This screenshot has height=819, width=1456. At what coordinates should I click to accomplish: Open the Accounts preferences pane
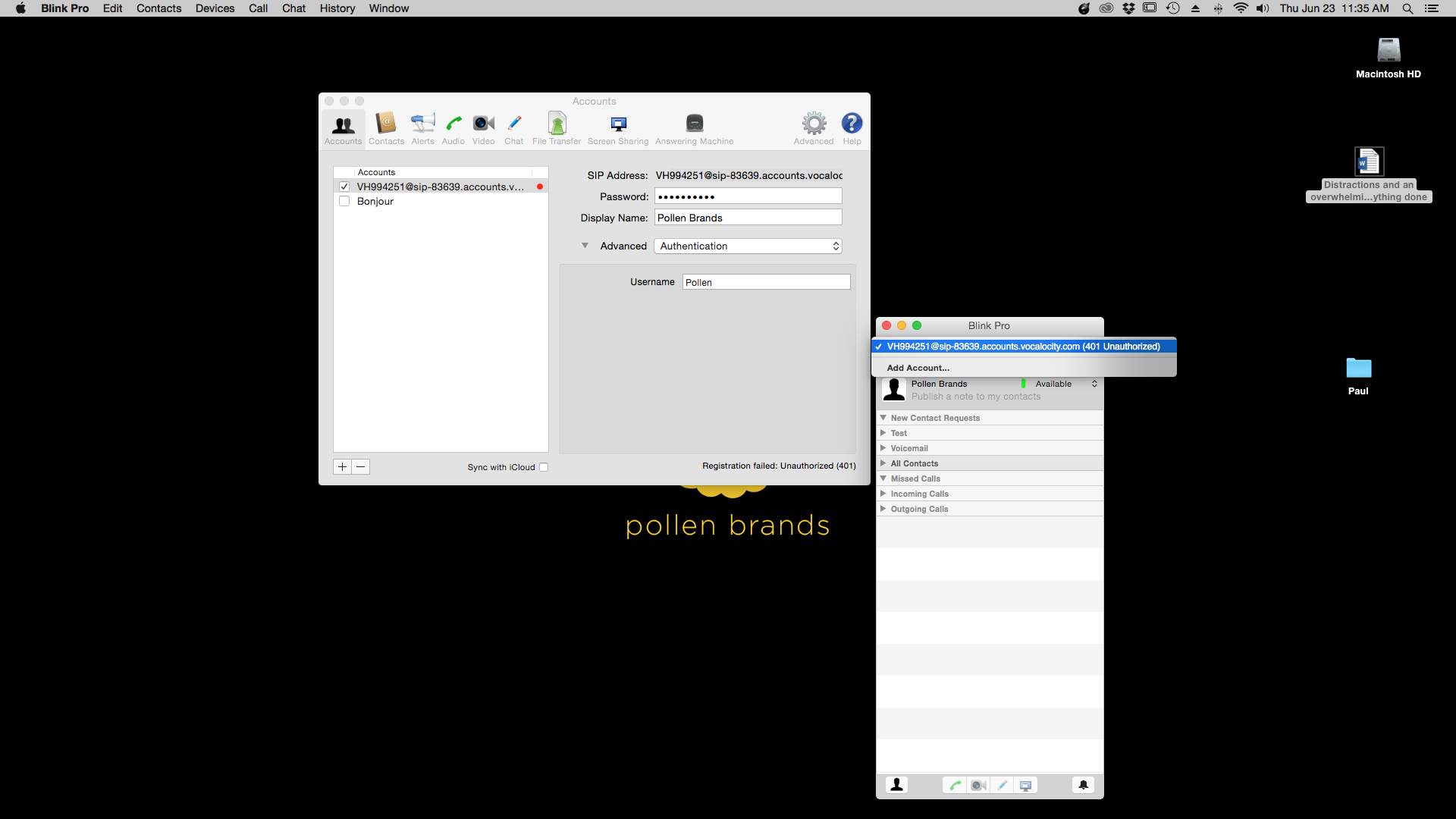(343, 128)
